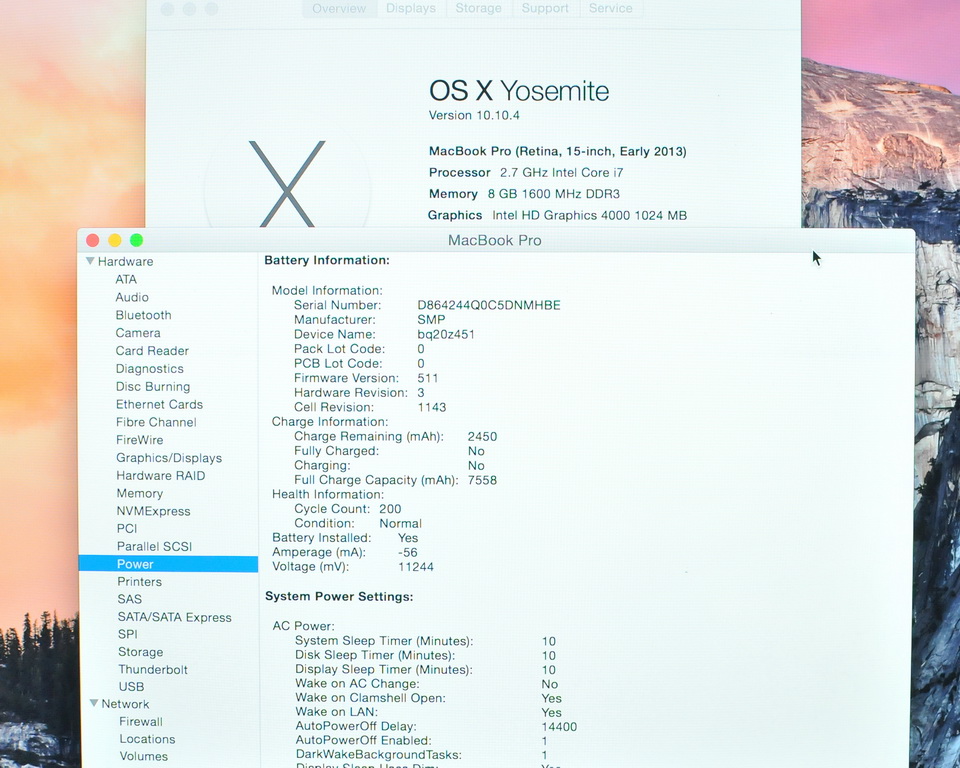
Task: Click the Cycle Count value 200
Action: click(390, 509)
